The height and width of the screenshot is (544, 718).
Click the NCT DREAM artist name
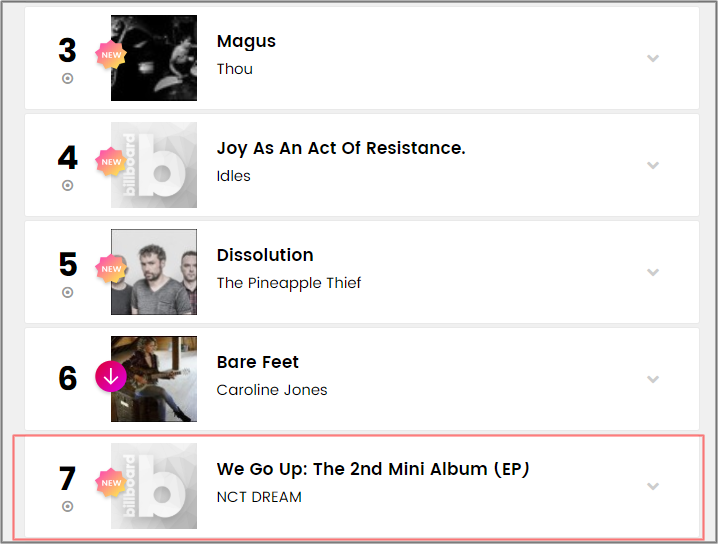point(259,497)
